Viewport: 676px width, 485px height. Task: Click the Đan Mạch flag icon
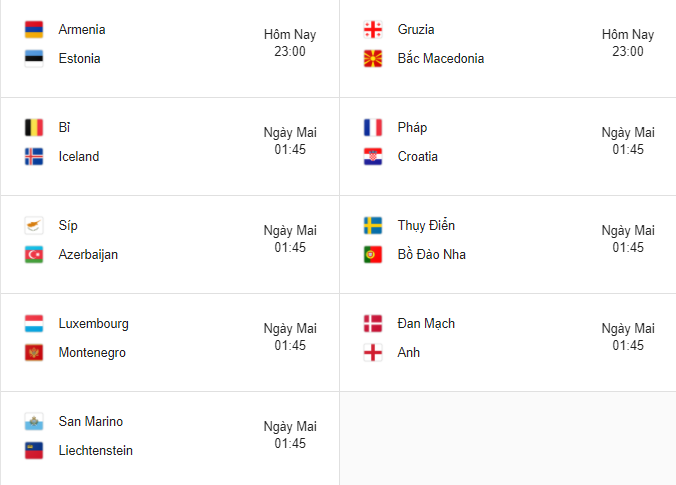[373, 324]
